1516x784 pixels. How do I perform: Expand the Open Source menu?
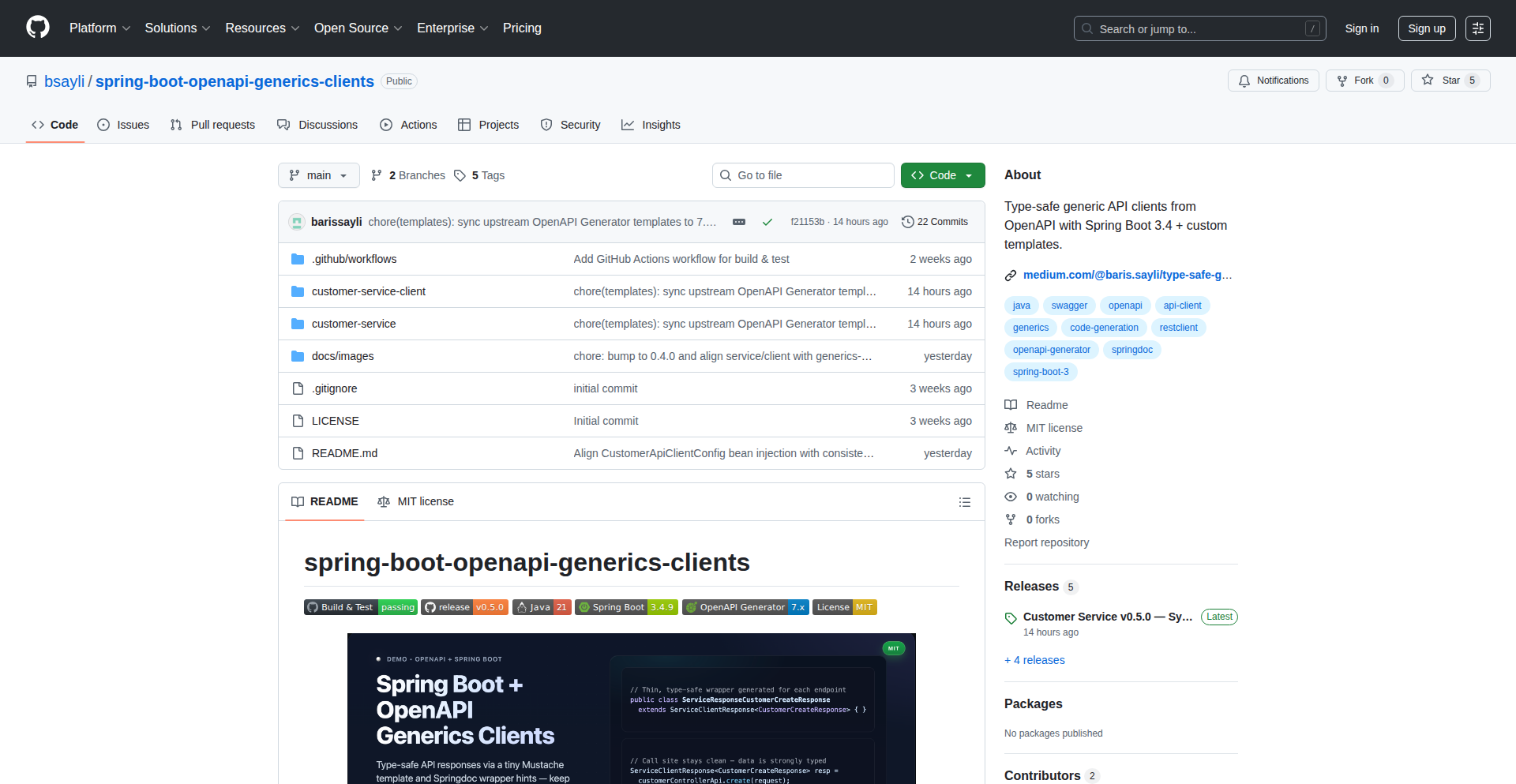358,28
